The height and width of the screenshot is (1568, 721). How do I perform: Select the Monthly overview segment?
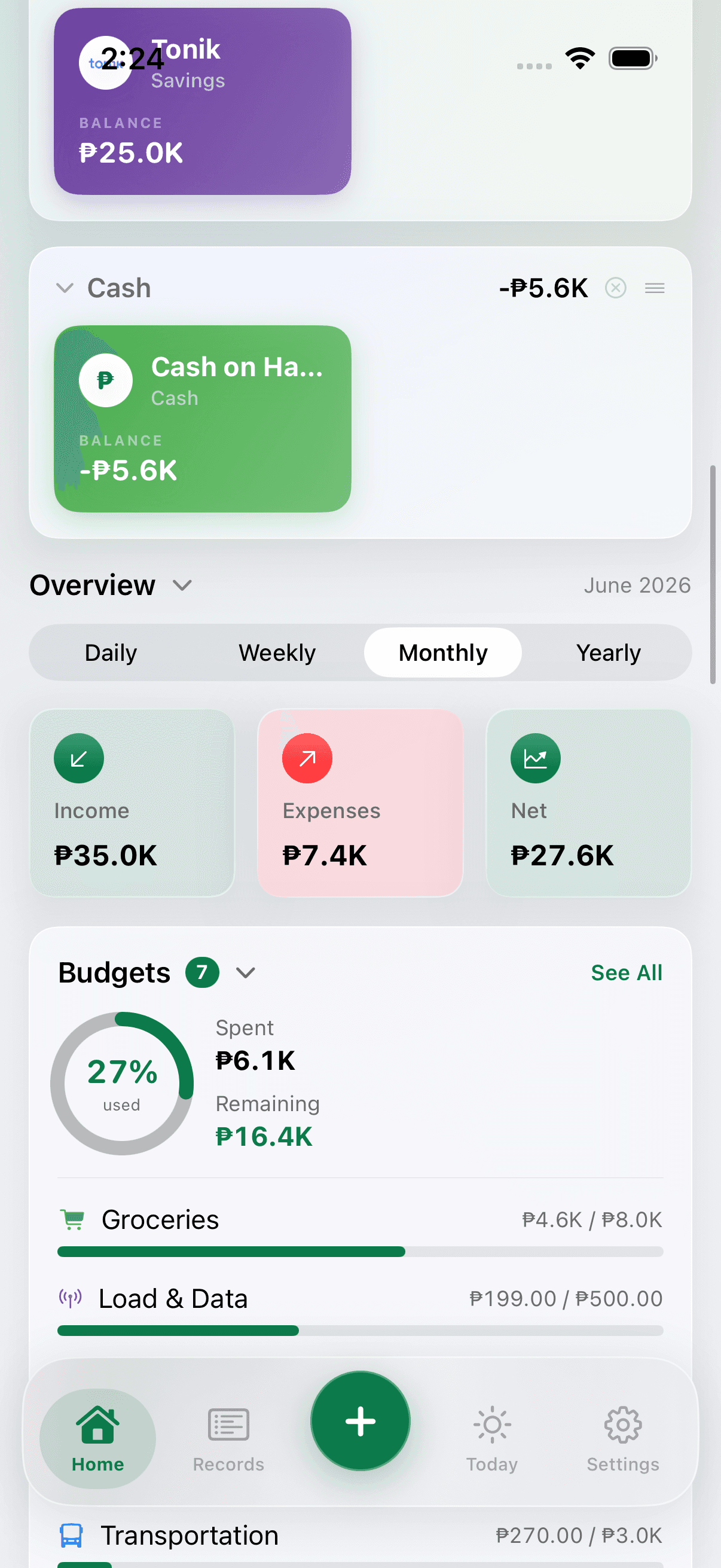tap(442, 652)
